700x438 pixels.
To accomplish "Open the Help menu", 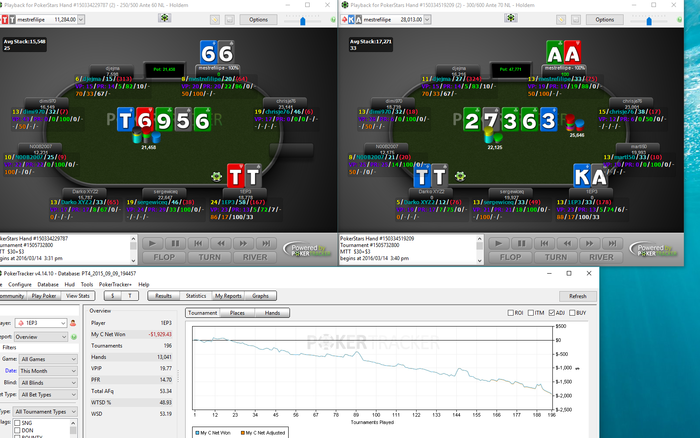I will (x=144, y=284).
